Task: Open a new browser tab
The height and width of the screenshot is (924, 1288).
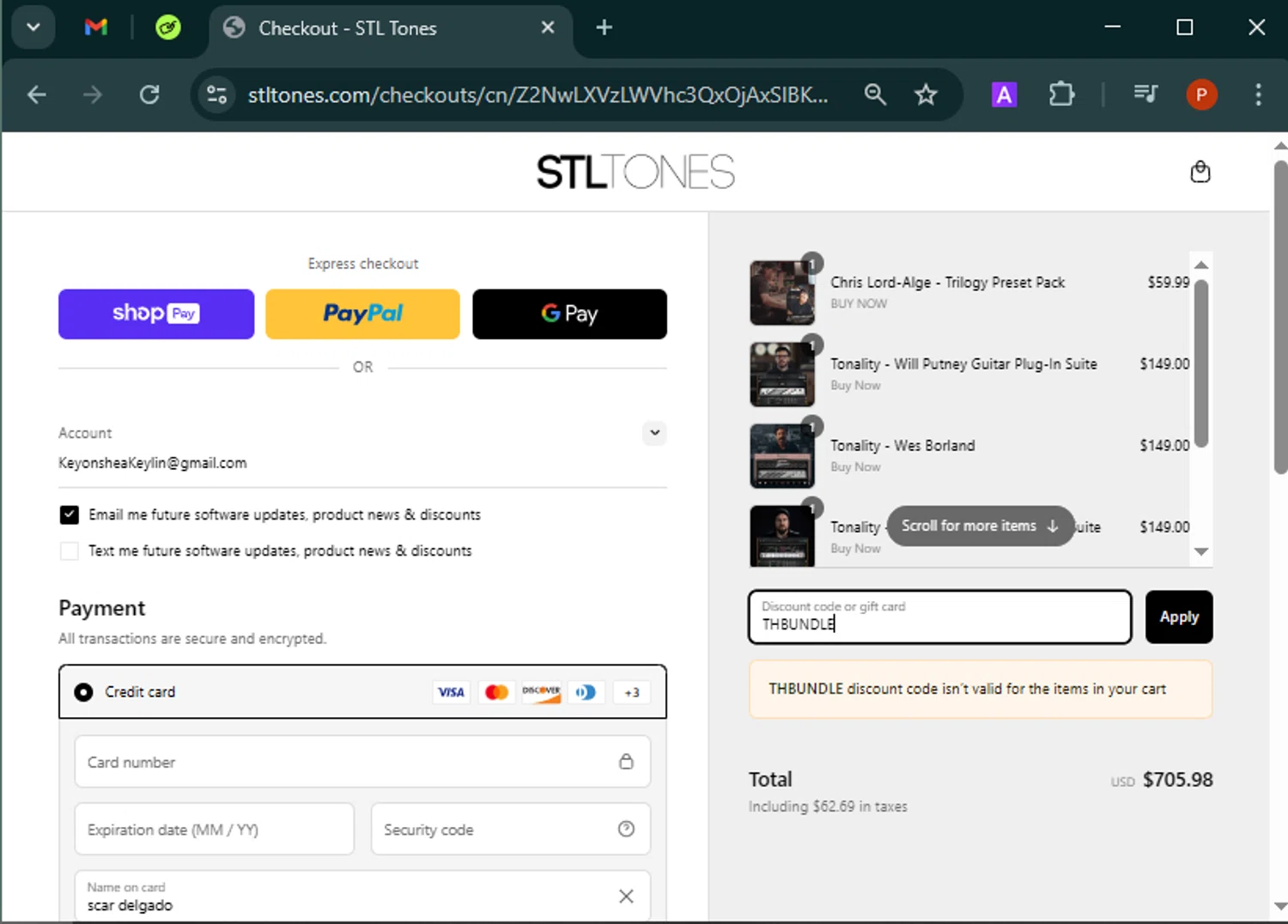Action: click(605, 27)
